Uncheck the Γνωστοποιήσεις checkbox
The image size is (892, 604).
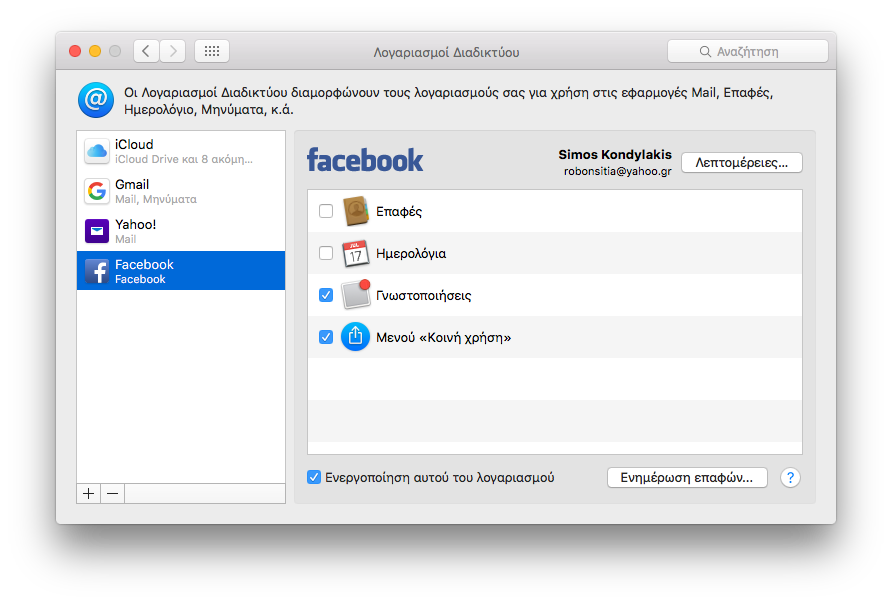(326, 295)
